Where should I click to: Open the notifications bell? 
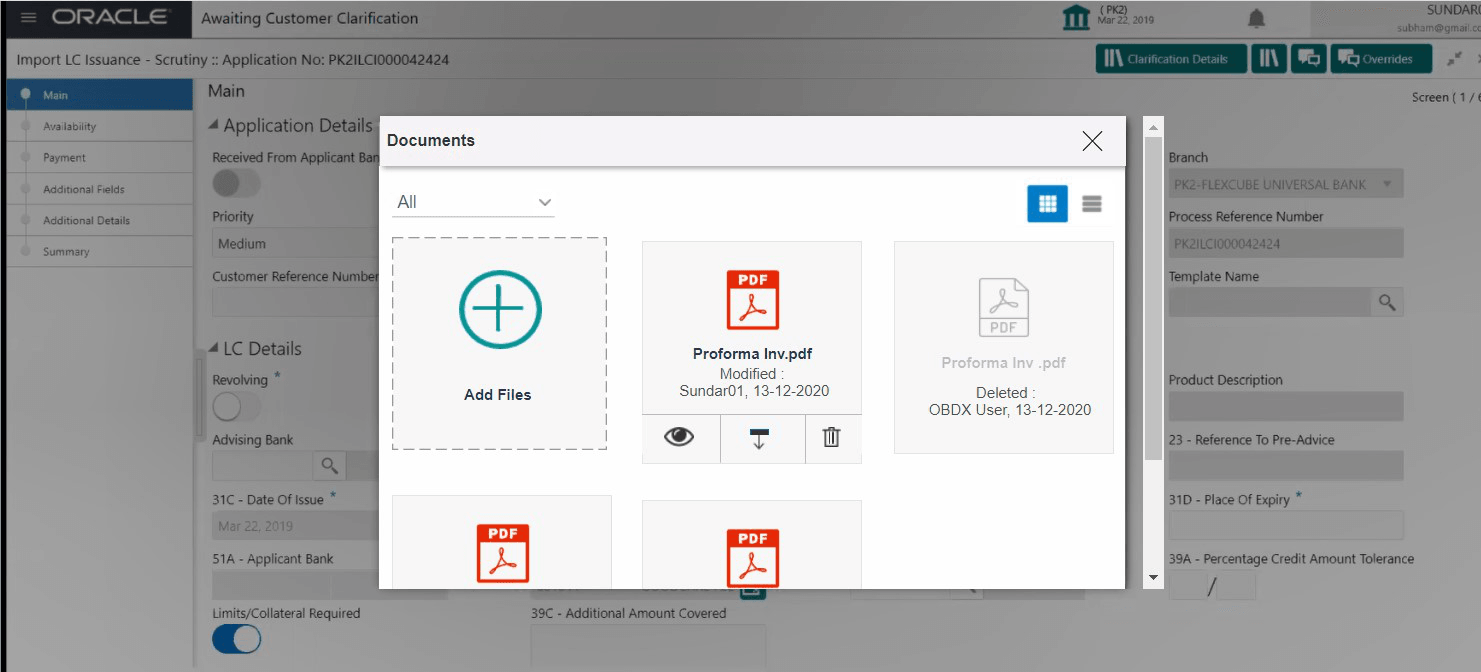[1254, 18]
